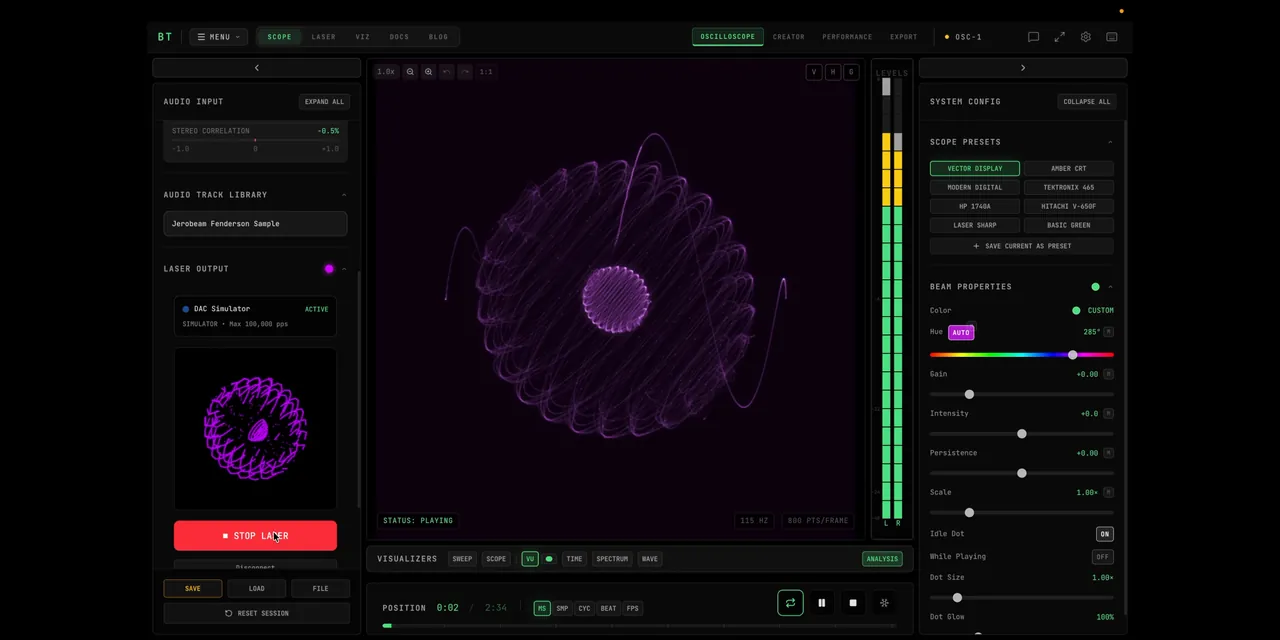Toggle the VU visualizer

pyautogui.click(x=530, y=559)
